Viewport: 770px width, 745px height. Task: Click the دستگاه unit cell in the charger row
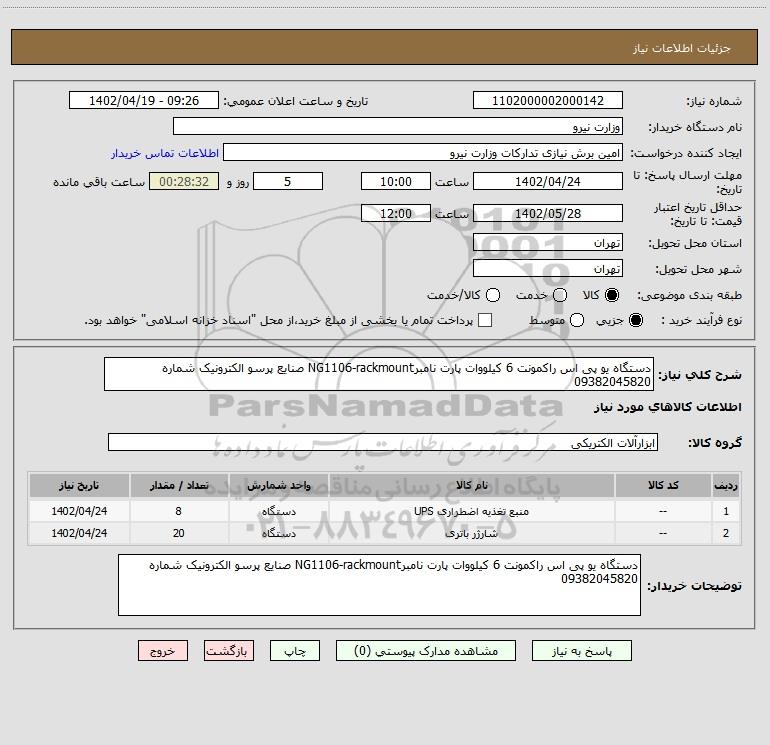[278, 533]
